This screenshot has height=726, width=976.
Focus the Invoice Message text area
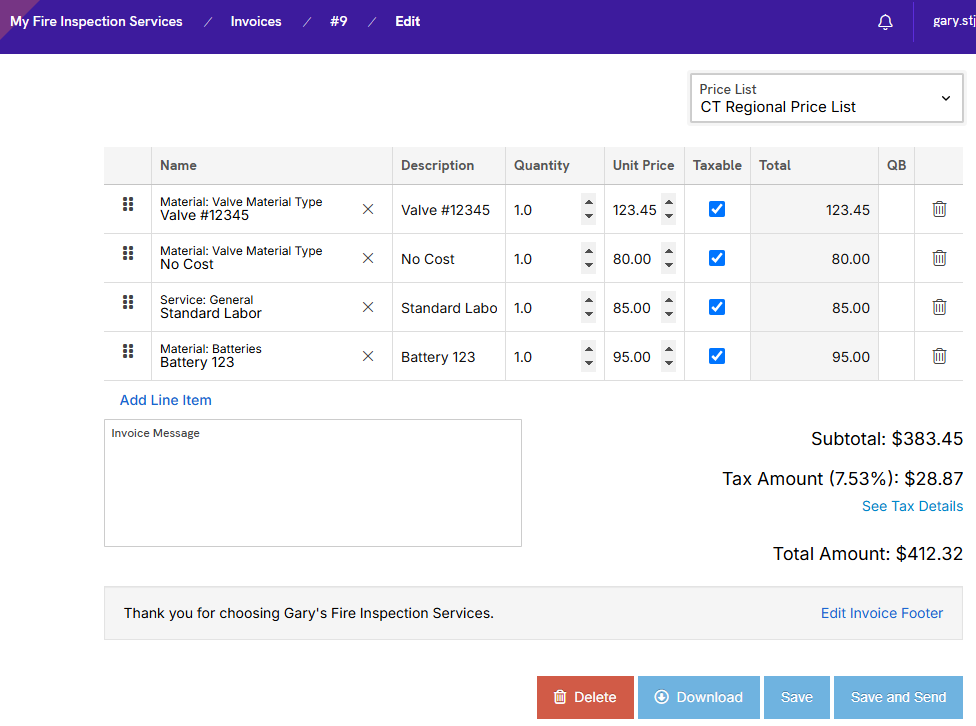tap(313, 483)
